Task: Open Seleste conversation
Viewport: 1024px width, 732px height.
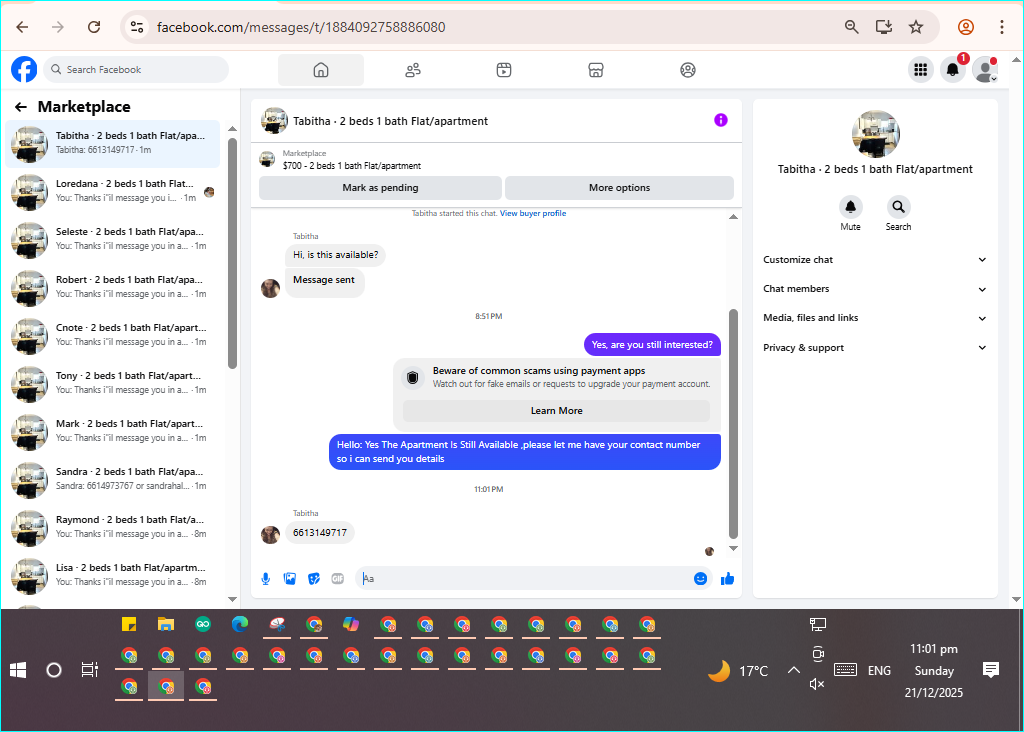Action: (113, 240)
